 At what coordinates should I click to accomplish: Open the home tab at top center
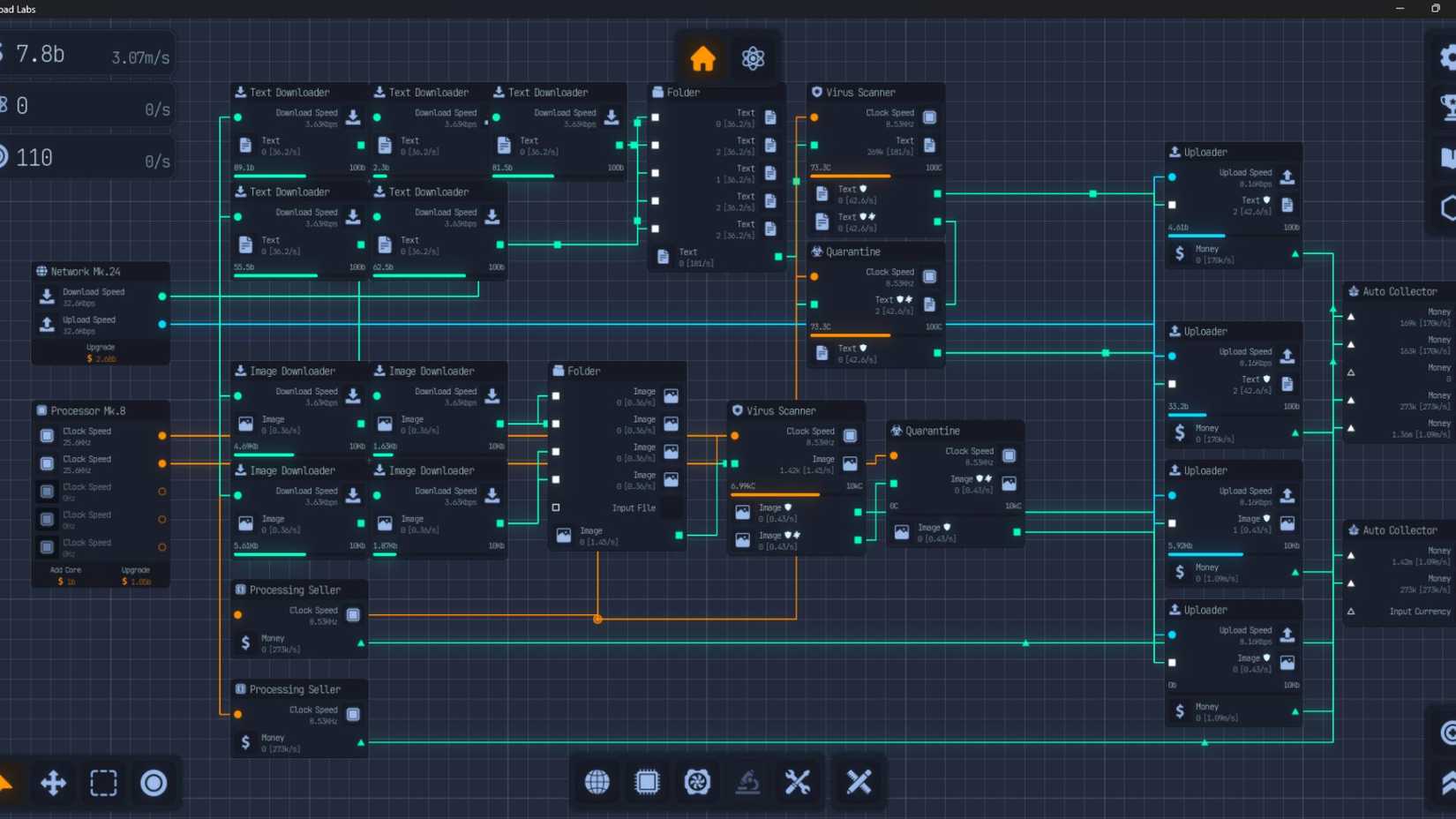click(x=702, y=59)
